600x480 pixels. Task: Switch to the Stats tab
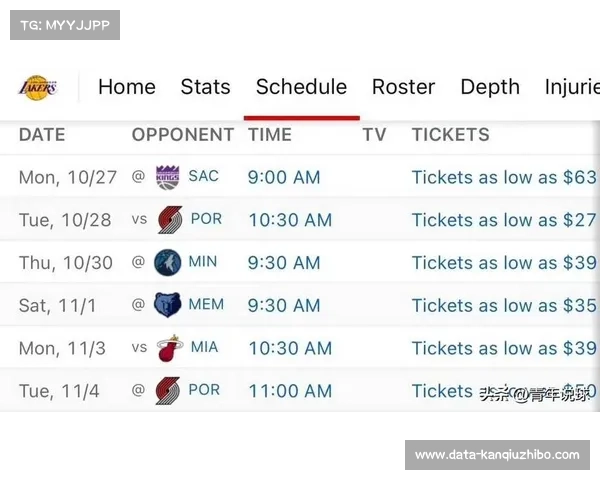(205, 87)
